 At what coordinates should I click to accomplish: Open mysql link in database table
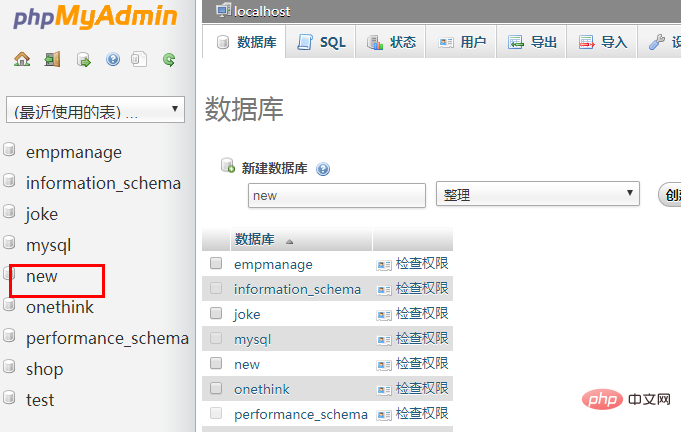[x=252, y=340]
